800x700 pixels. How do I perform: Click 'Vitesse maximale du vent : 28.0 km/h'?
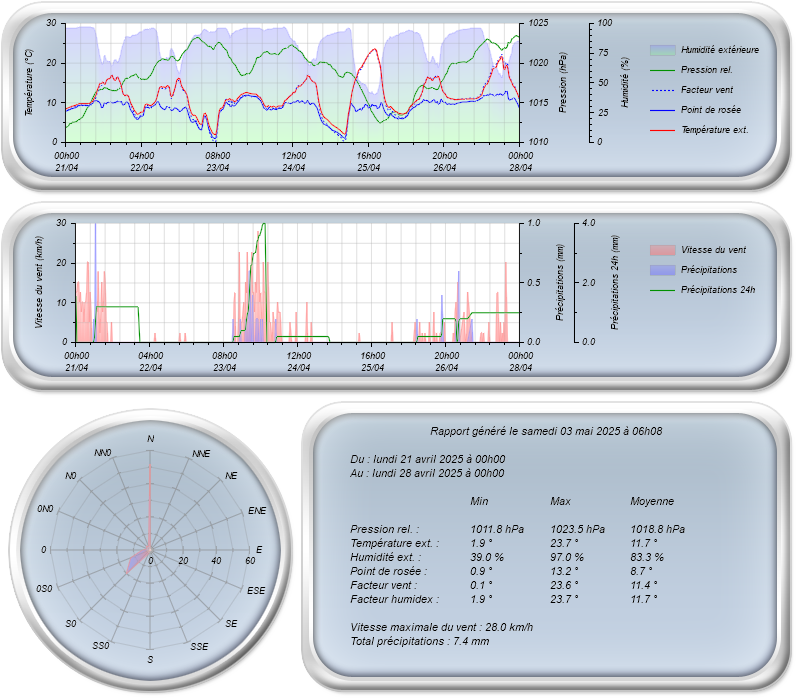click(441, 628)
